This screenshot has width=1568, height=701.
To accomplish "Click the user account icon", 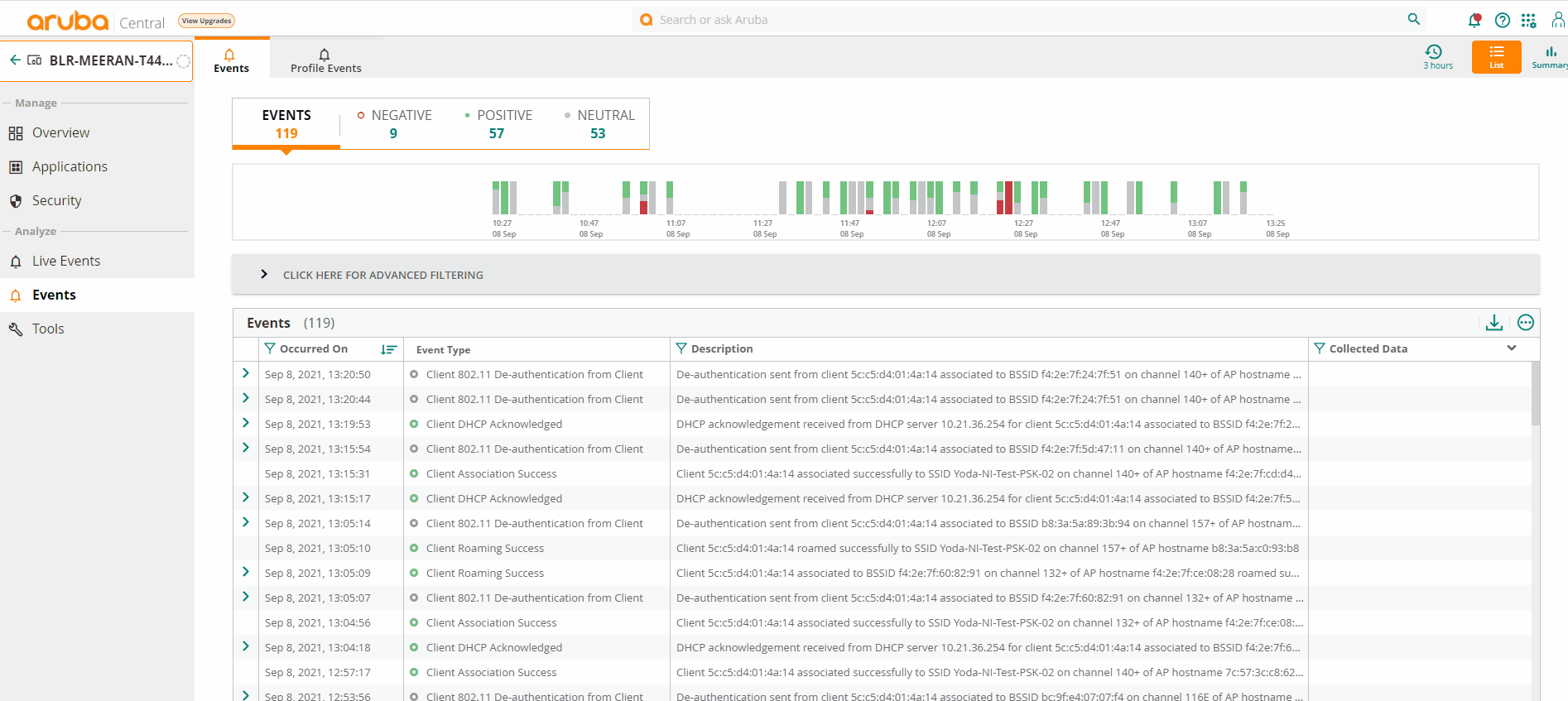I will tap(1557, 21).
